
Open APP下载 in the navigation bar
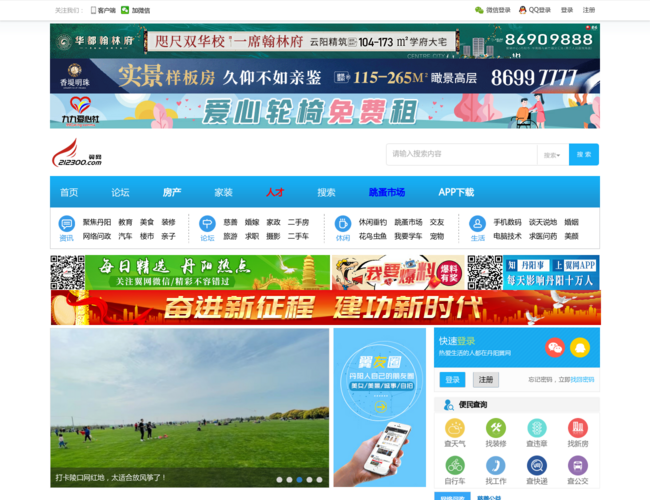point(456,192)
